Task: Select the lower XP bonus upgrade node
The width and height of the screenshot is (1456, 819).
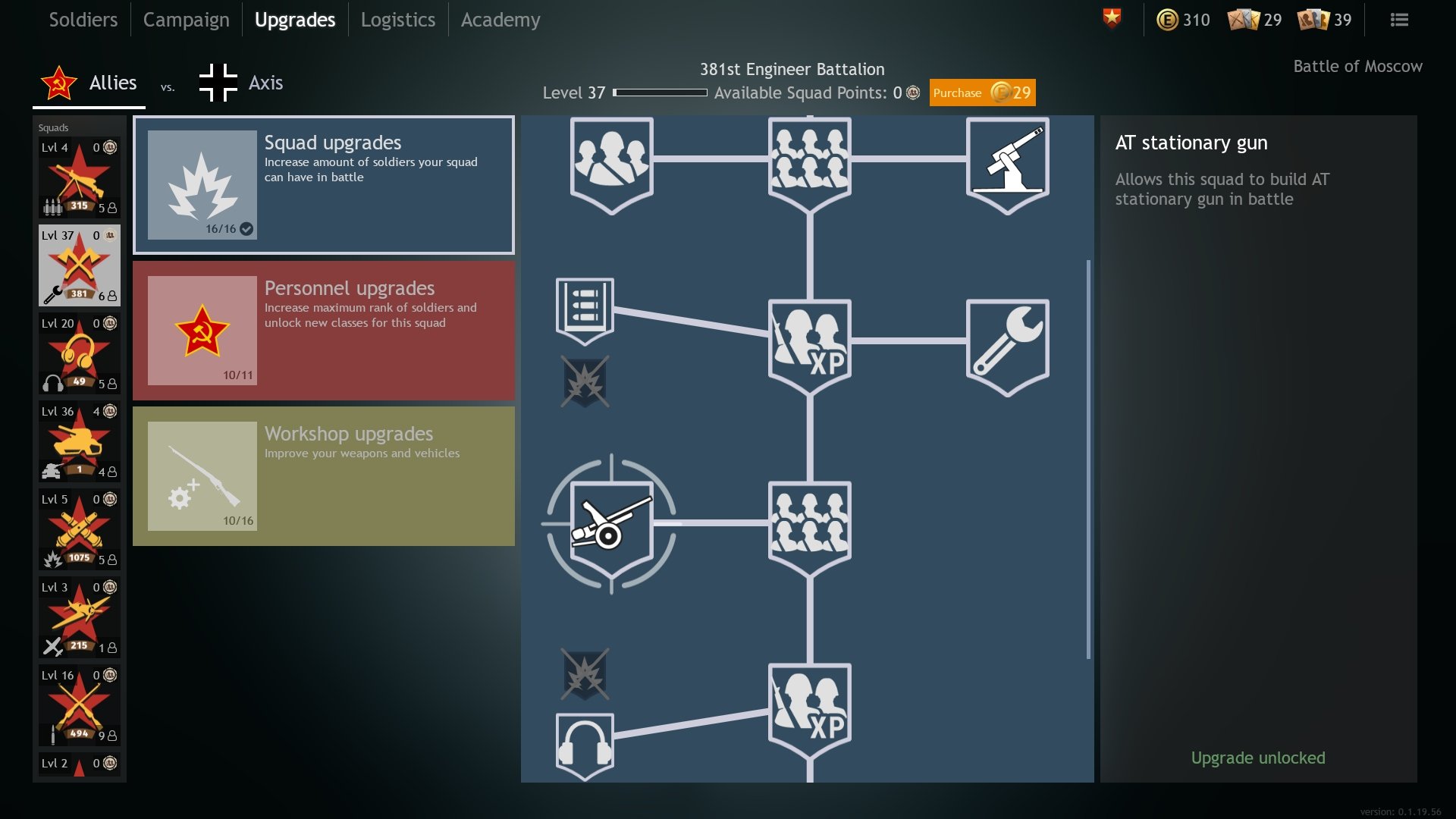Action: (810, 711)
